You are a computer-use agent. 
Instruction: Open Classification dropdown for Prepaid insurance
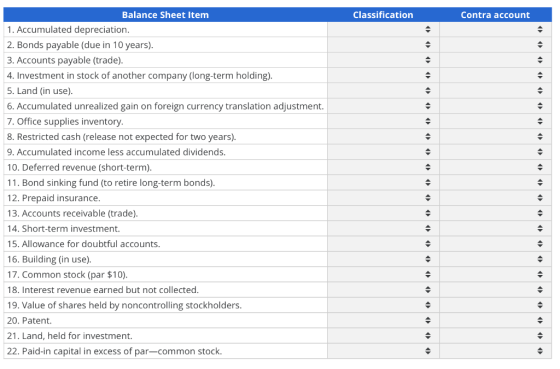click(x=383, y=198)
